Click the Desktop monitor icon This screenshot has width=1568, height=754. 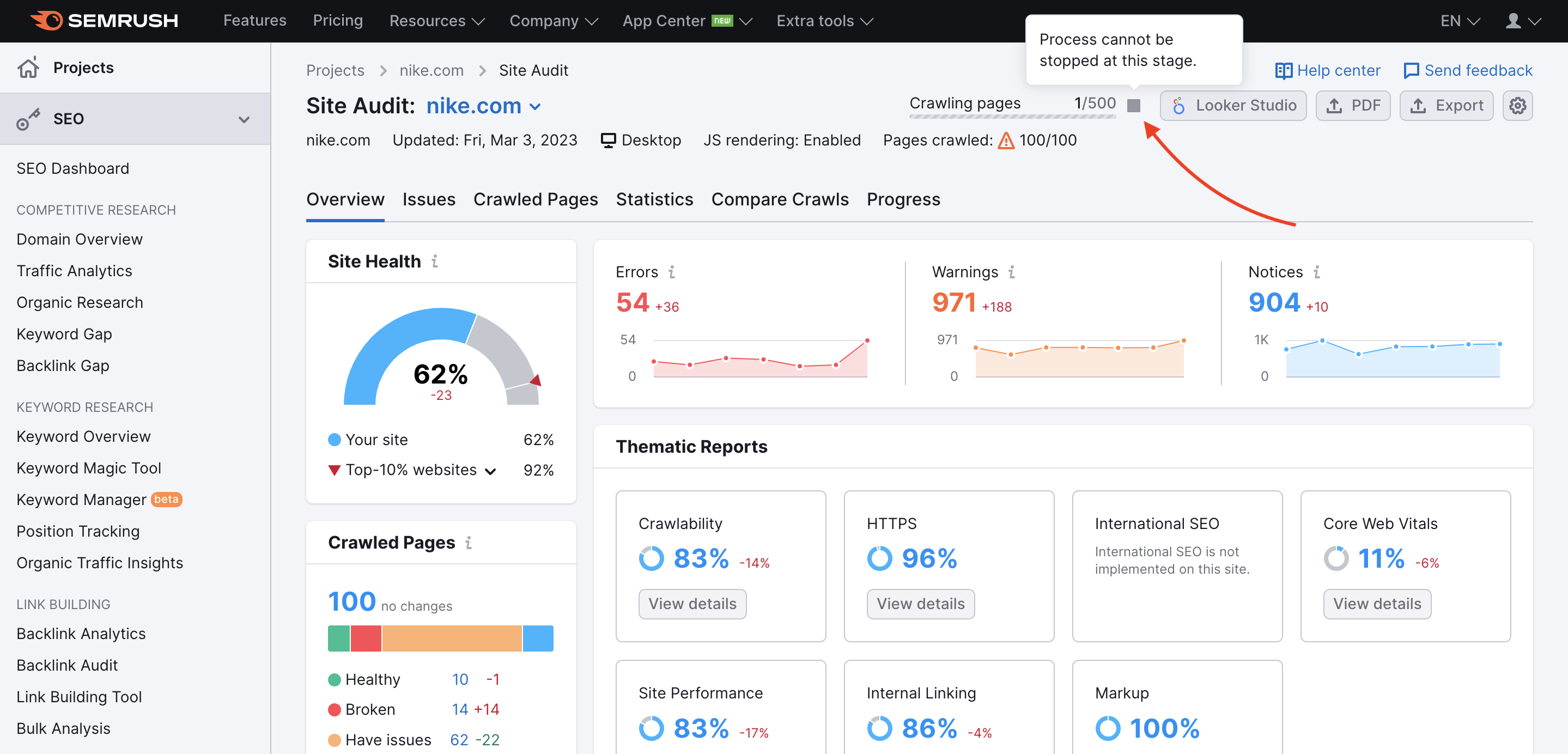pos(607,141)
